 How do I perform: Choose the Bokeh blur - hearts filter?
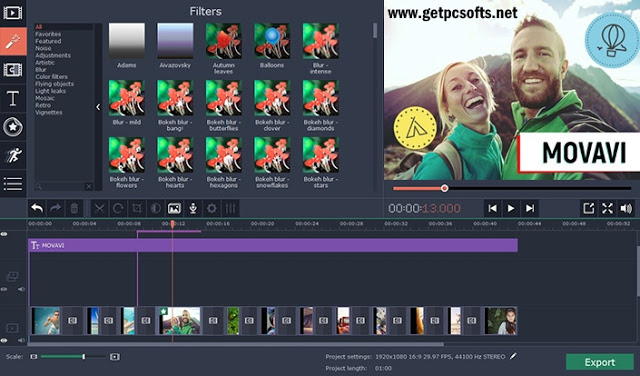(x=175, y=155)
